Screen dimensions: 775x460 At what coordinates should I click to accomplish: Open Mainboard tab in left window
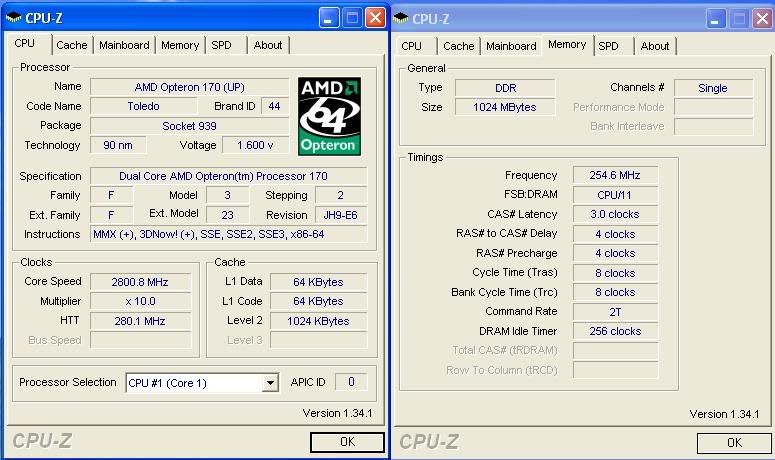coord(124,45)
